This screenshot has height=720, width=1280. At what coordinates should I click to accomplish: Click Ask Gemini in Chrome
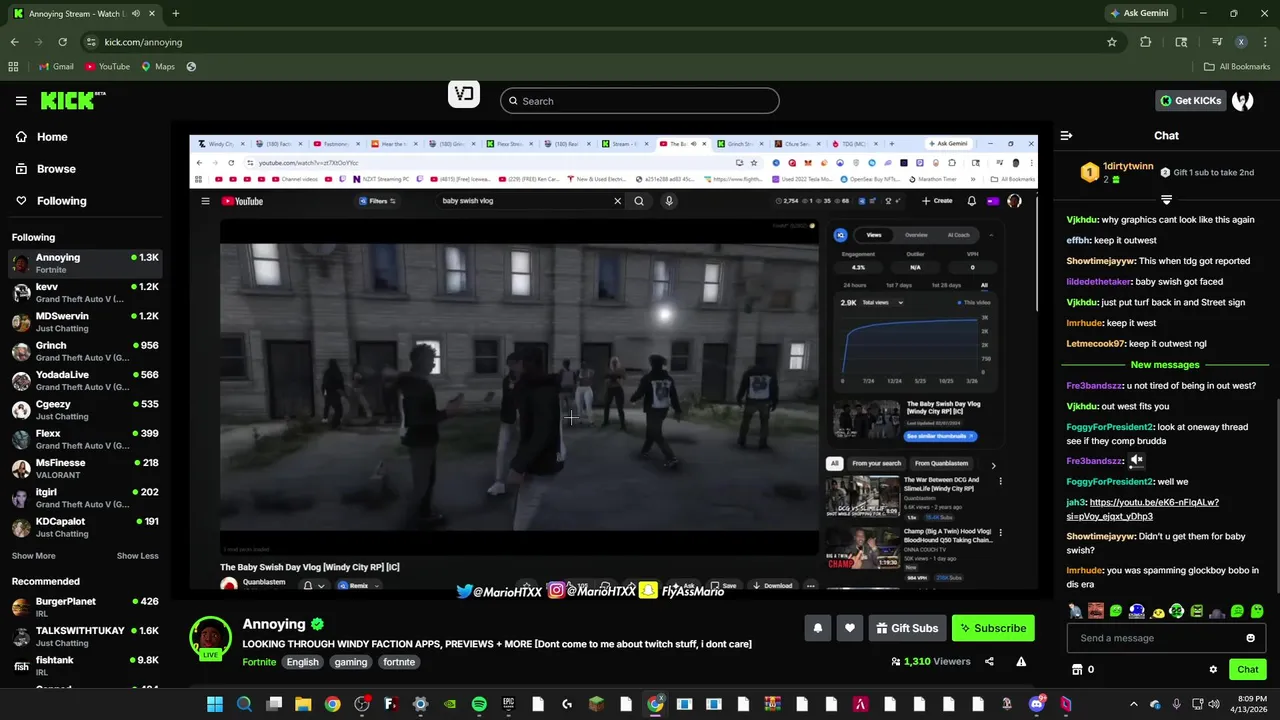[x=1138, y=13]
